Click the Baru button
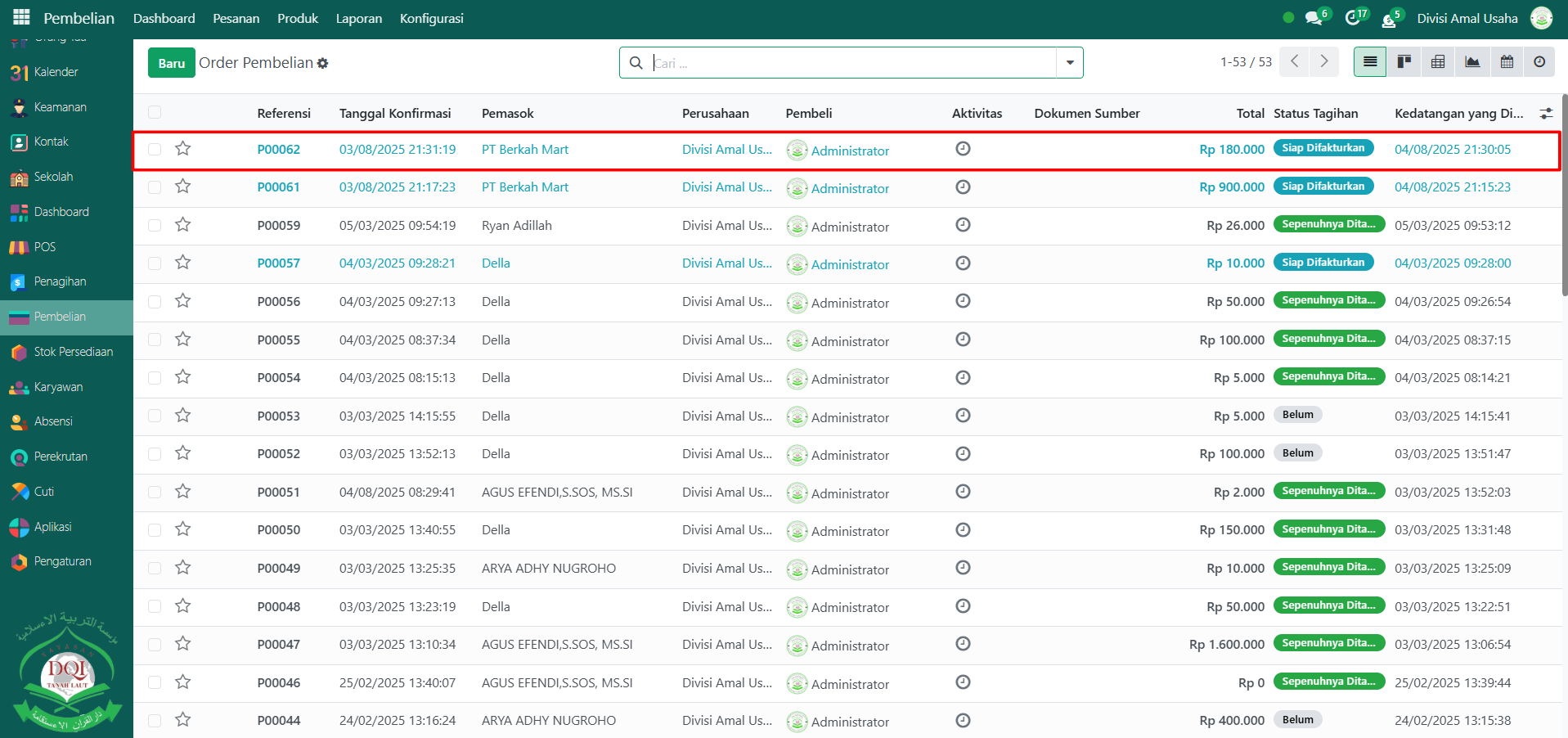The image size is (1568, 738). [x=171, y=63]
